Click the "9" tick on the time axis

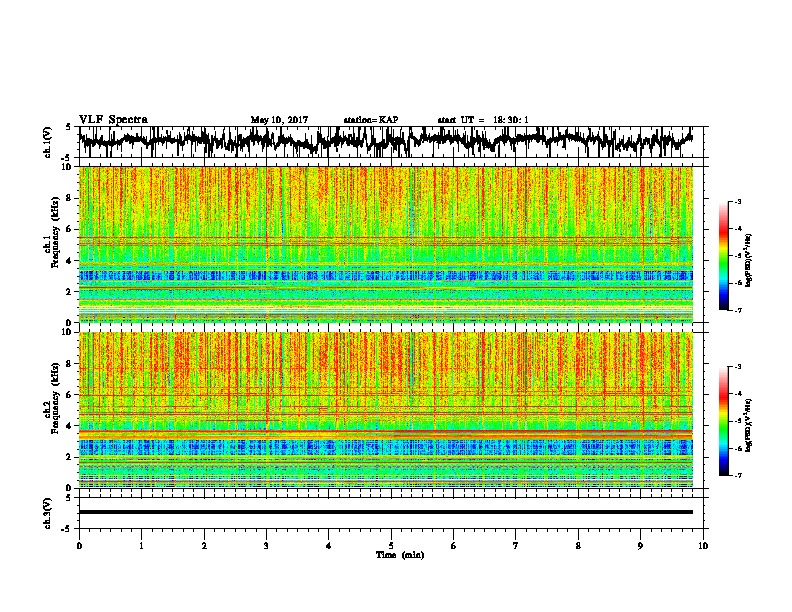640,545
